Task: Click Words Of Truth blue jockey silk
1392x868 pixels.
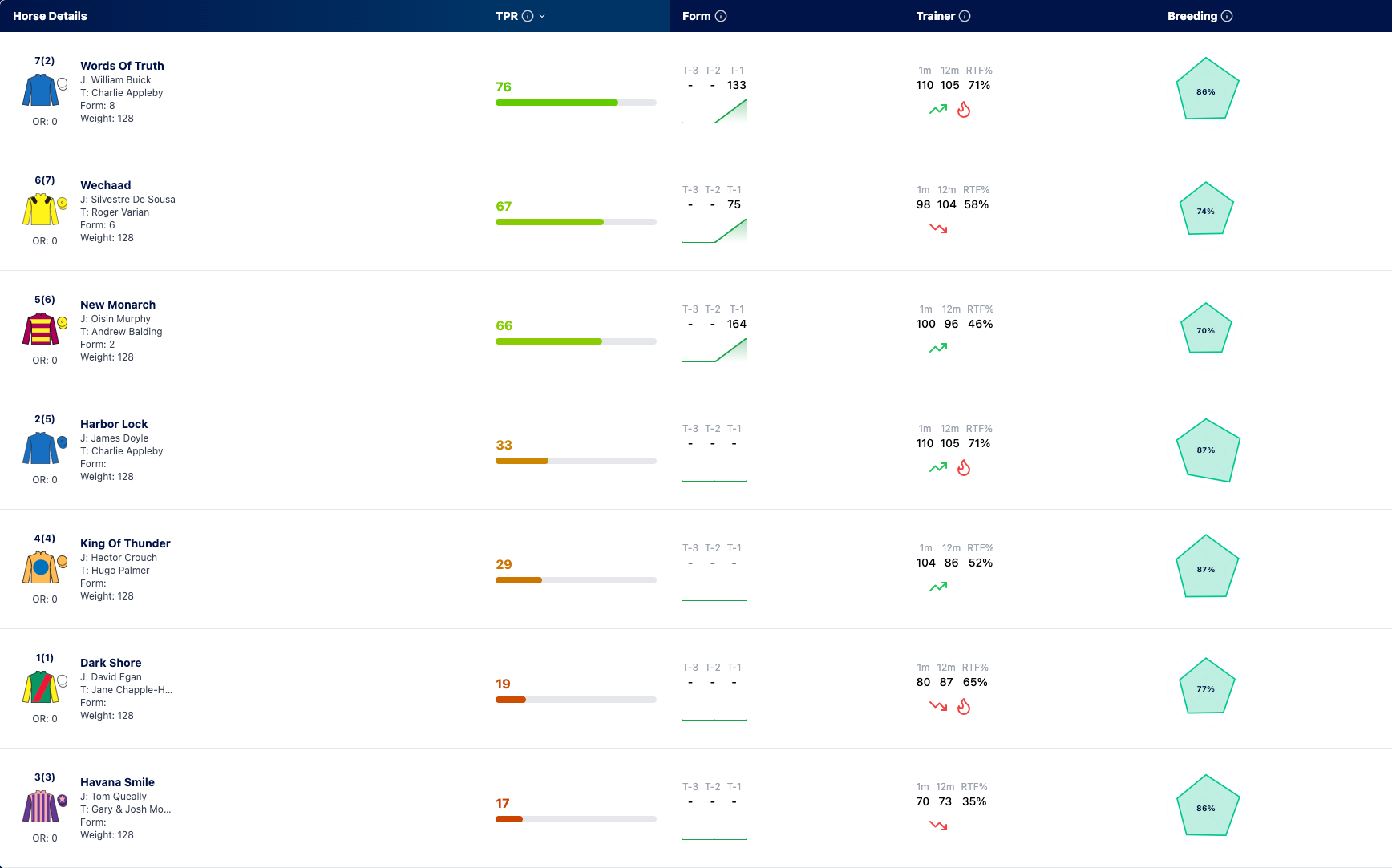Action: (x=41, y=91)
